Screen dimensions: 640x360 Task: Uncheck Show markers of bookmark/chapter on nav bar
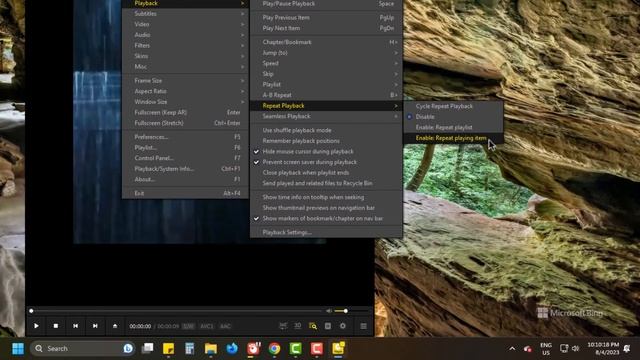point(326,218)
